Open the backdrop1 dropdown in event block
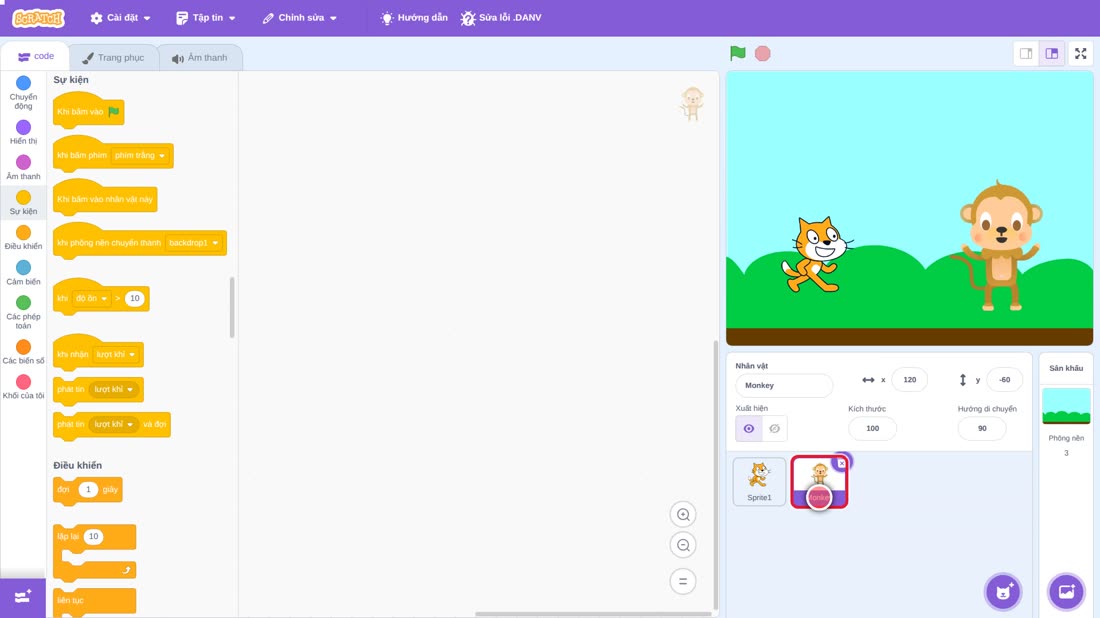Image resolution: width=1100 pixels, height=618 pixels. (193, 243)
